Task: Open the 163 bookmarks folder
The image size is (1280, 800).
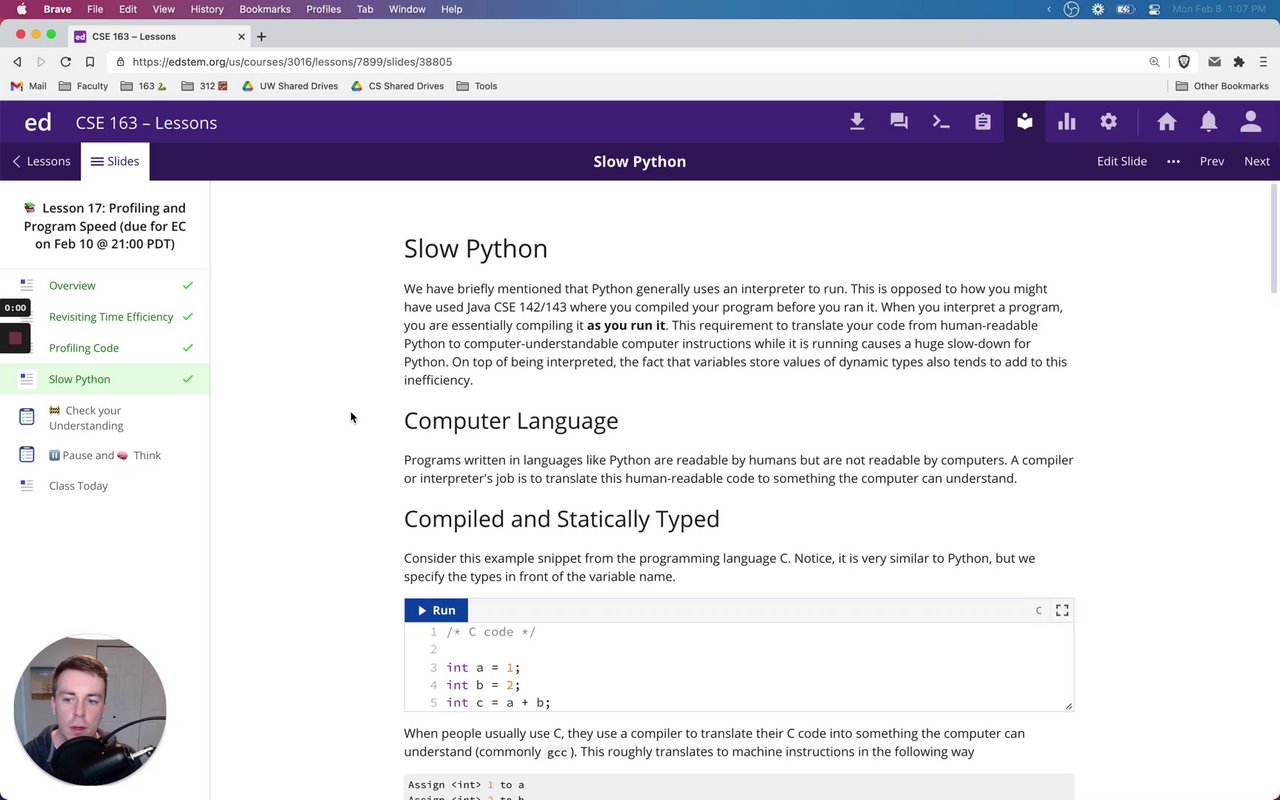Action: [144, 86]
